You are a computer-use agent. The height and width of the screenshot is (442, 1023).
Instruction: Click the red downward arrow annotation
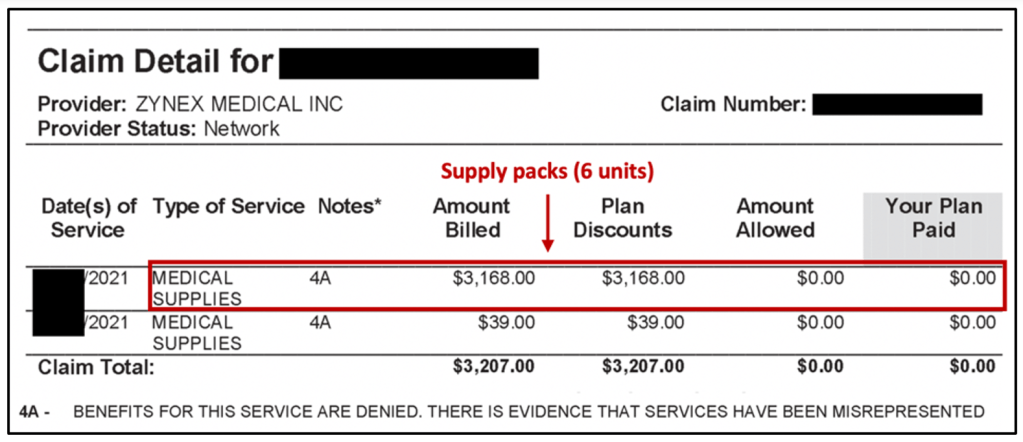(548, 223)
